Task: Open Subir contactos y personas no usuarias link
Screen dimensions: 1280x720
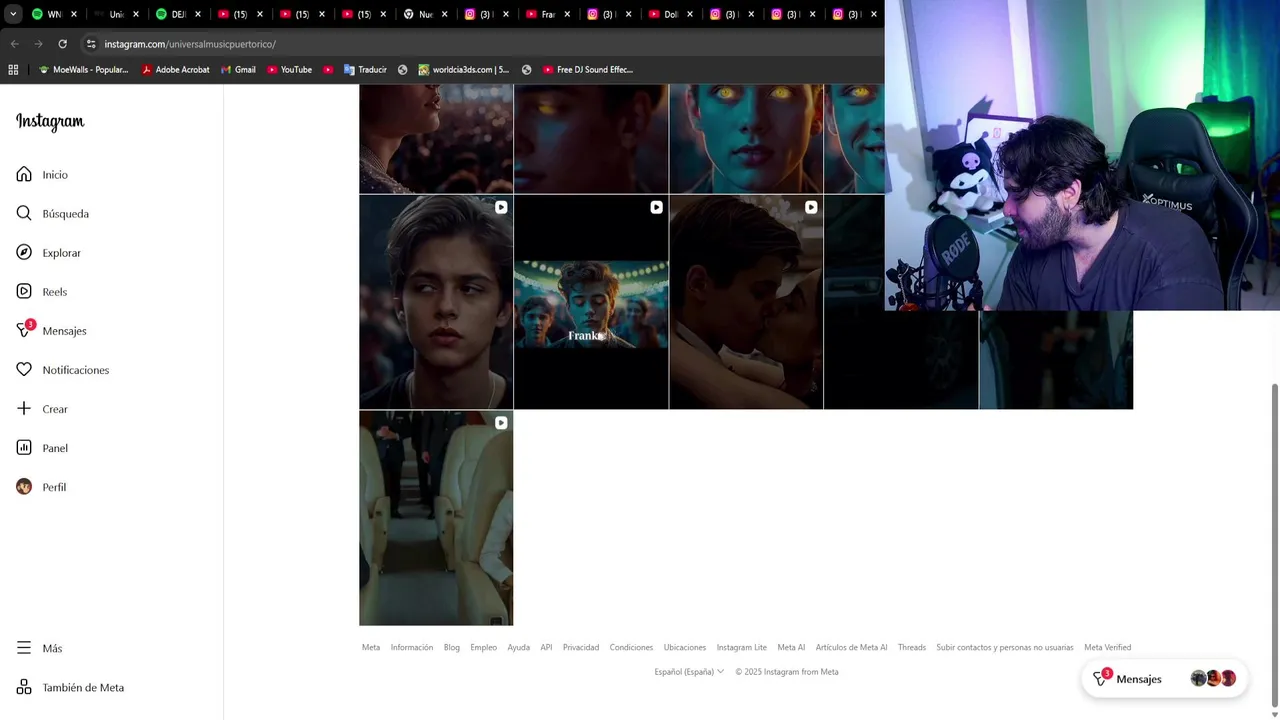Action: point(1005,647)
